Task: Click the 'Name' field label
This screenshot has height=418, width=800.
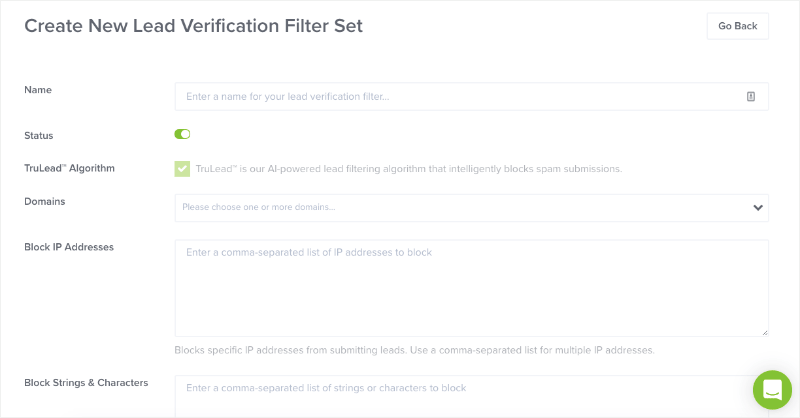Action: tap(38, 90)
